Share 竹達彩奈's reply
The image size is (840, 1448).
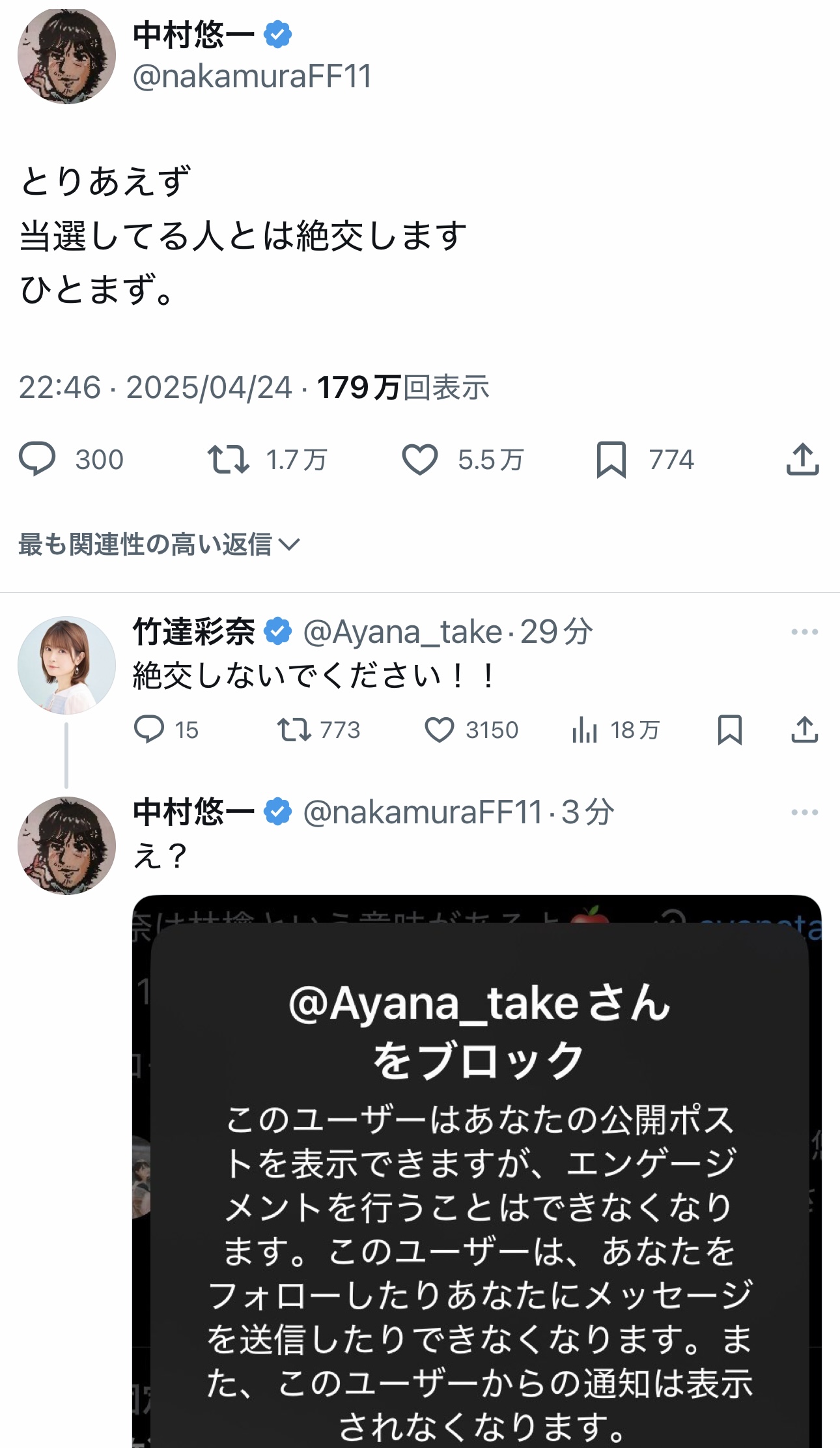pyautogui.click(x=804, y=730)
